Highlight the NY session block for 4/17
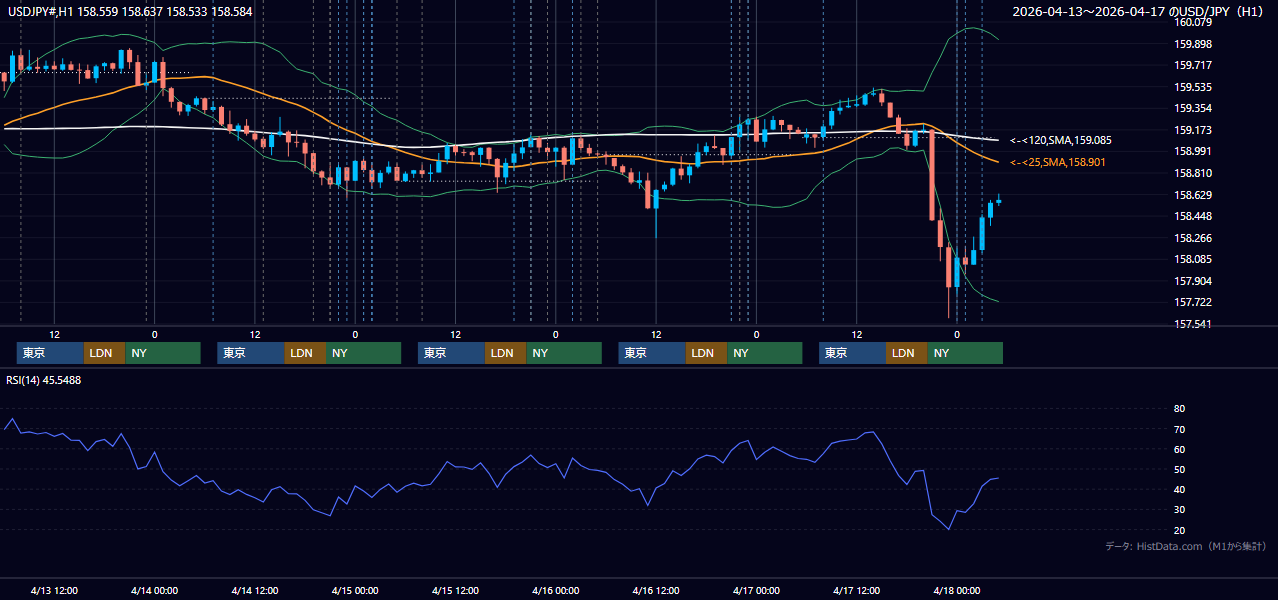1278x600 pixels. click(x=965, y=353)
